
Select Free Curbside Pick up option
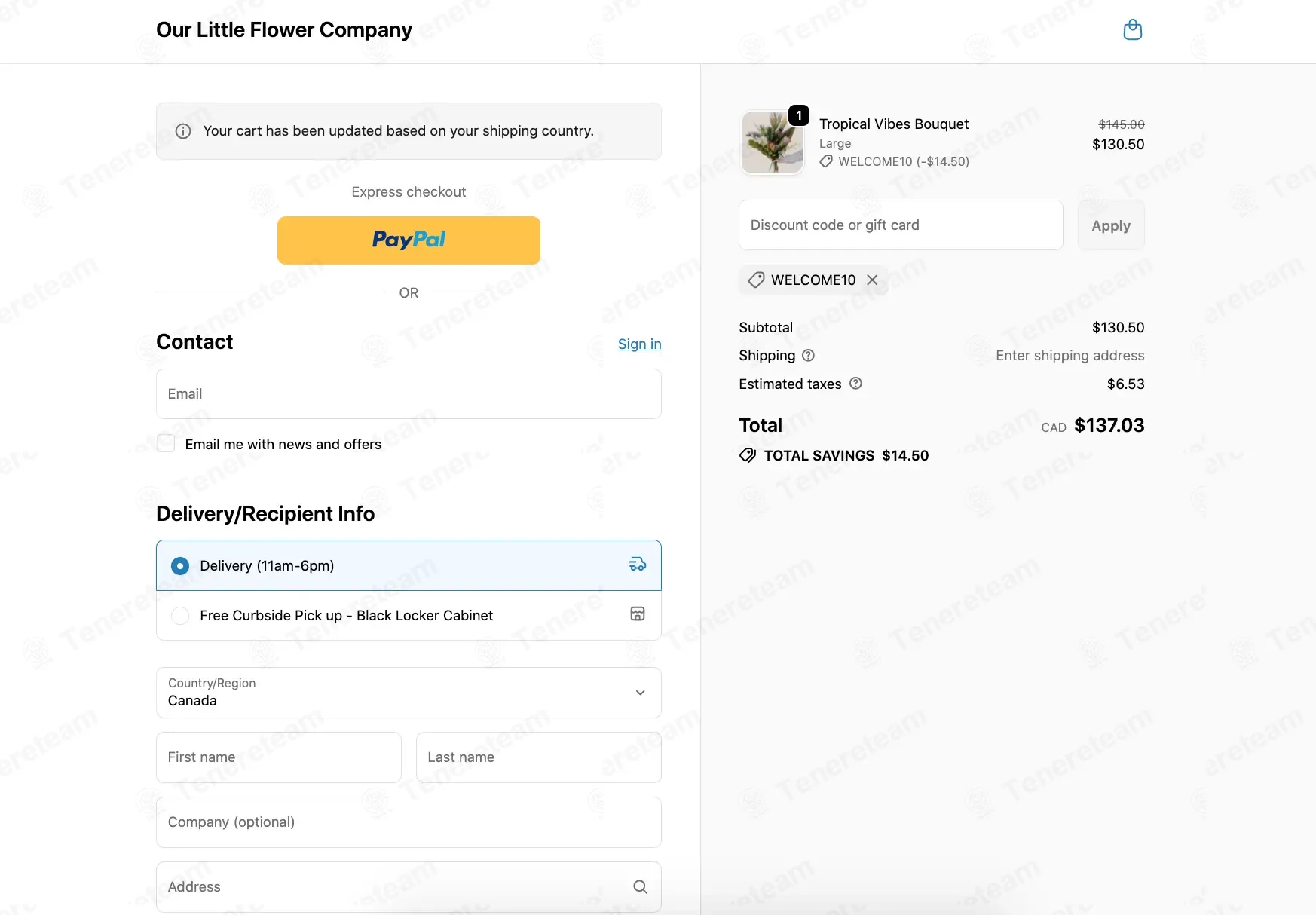tap(180, 616)
